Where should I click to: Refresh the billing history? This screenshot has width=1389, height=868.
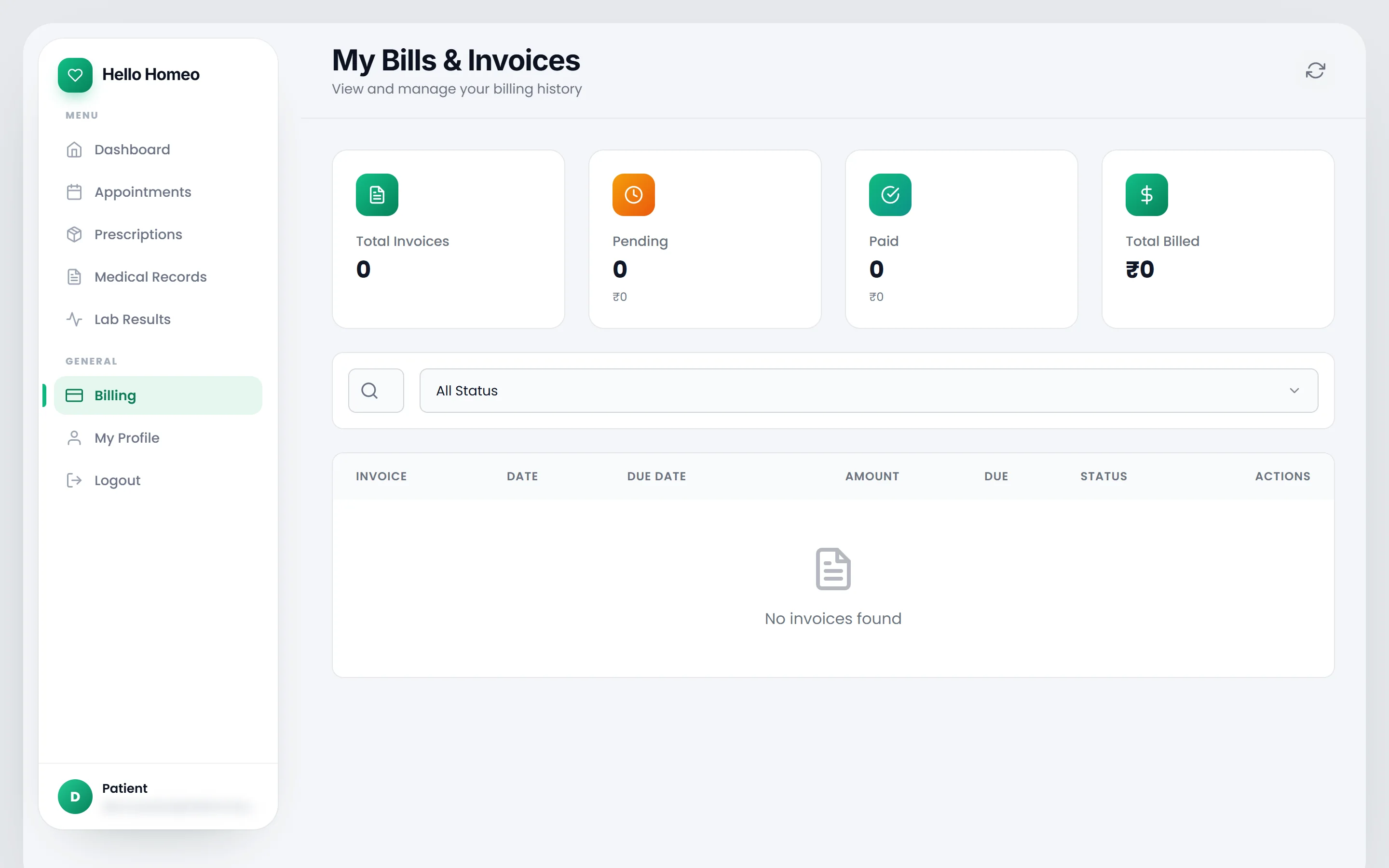click(1315, 70)
